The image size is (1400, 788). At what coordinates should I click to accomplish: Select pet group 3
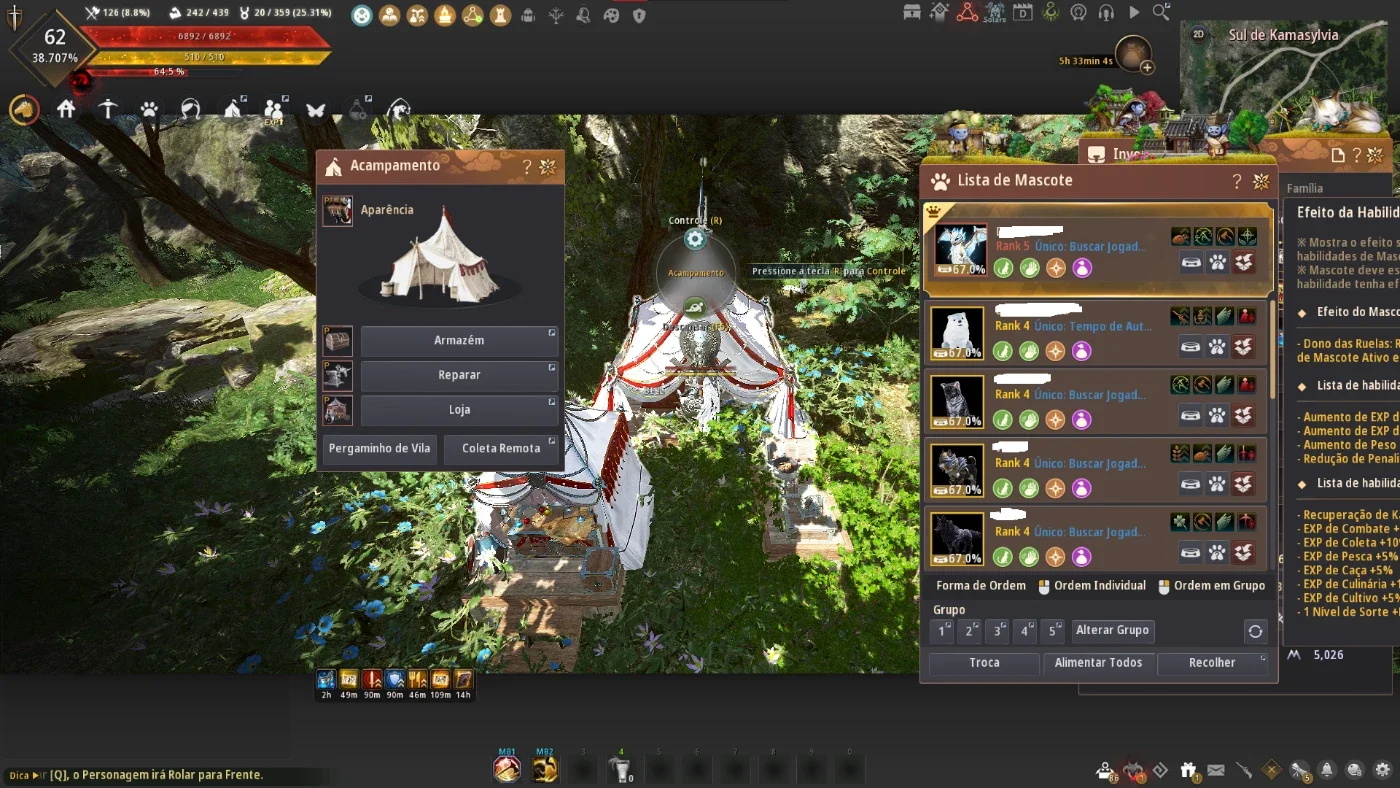997,631
